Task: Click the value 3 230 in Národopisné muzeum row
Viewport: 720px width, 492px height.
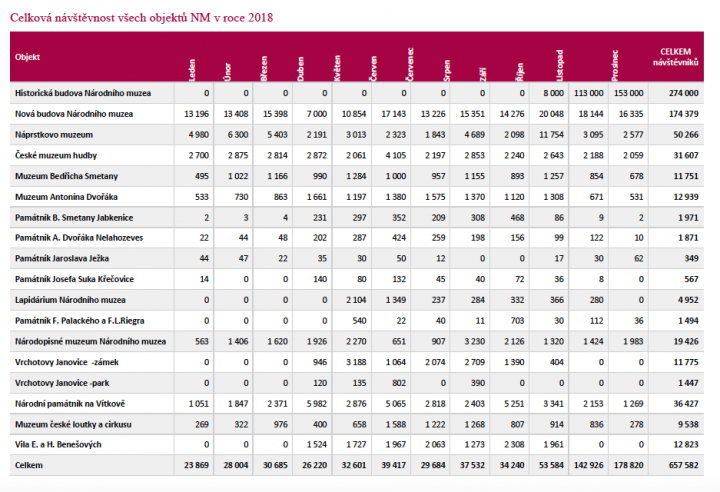Action: click(474, 341)
